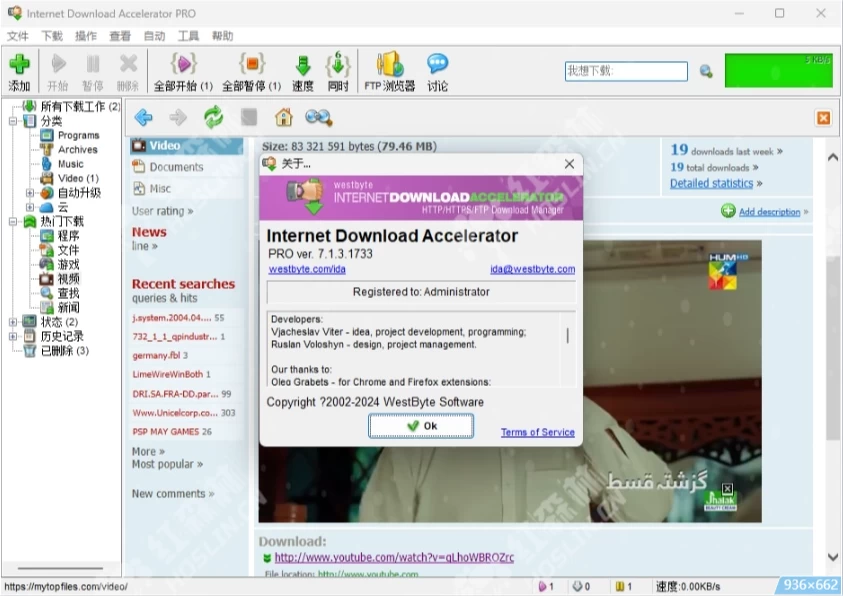Select the Video (1) category
Screen dimensions: 843x596
(78, 178)
